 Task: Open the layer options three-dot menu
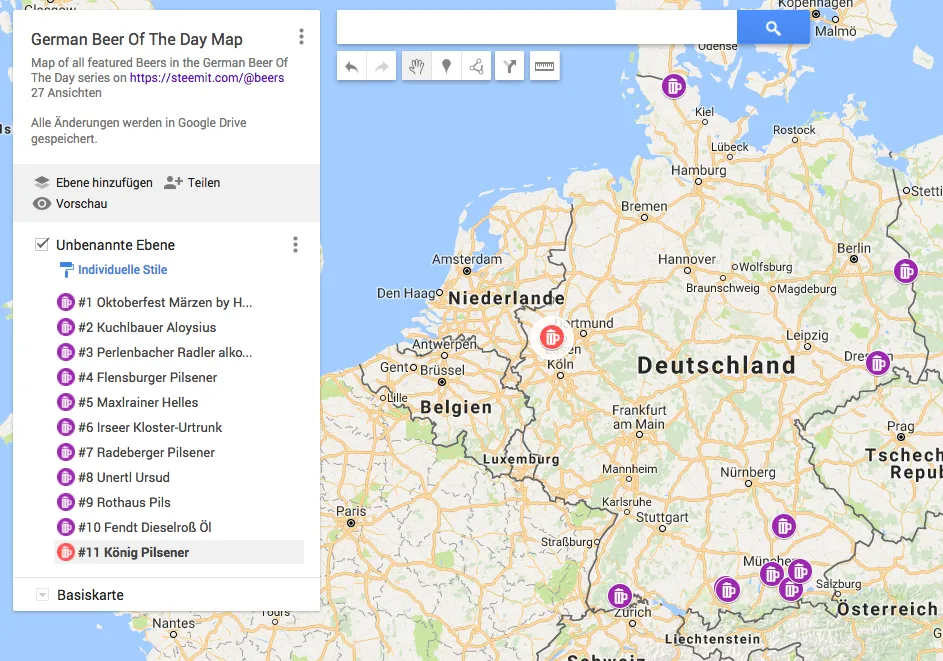coord(295,245)
